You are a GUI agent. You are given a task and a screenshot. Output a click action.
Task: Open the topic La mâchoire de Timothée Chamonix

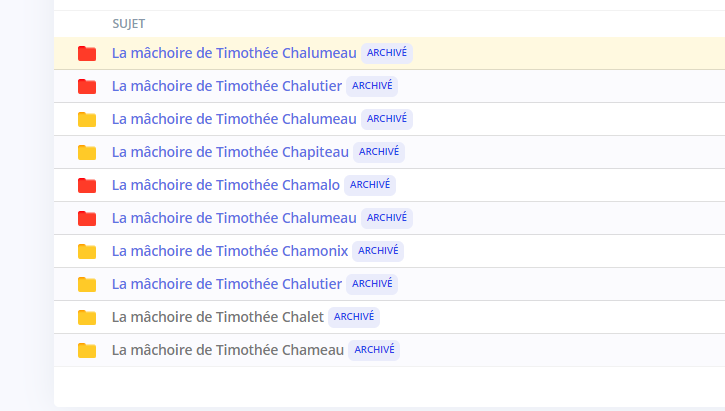[x=230, y=251]
